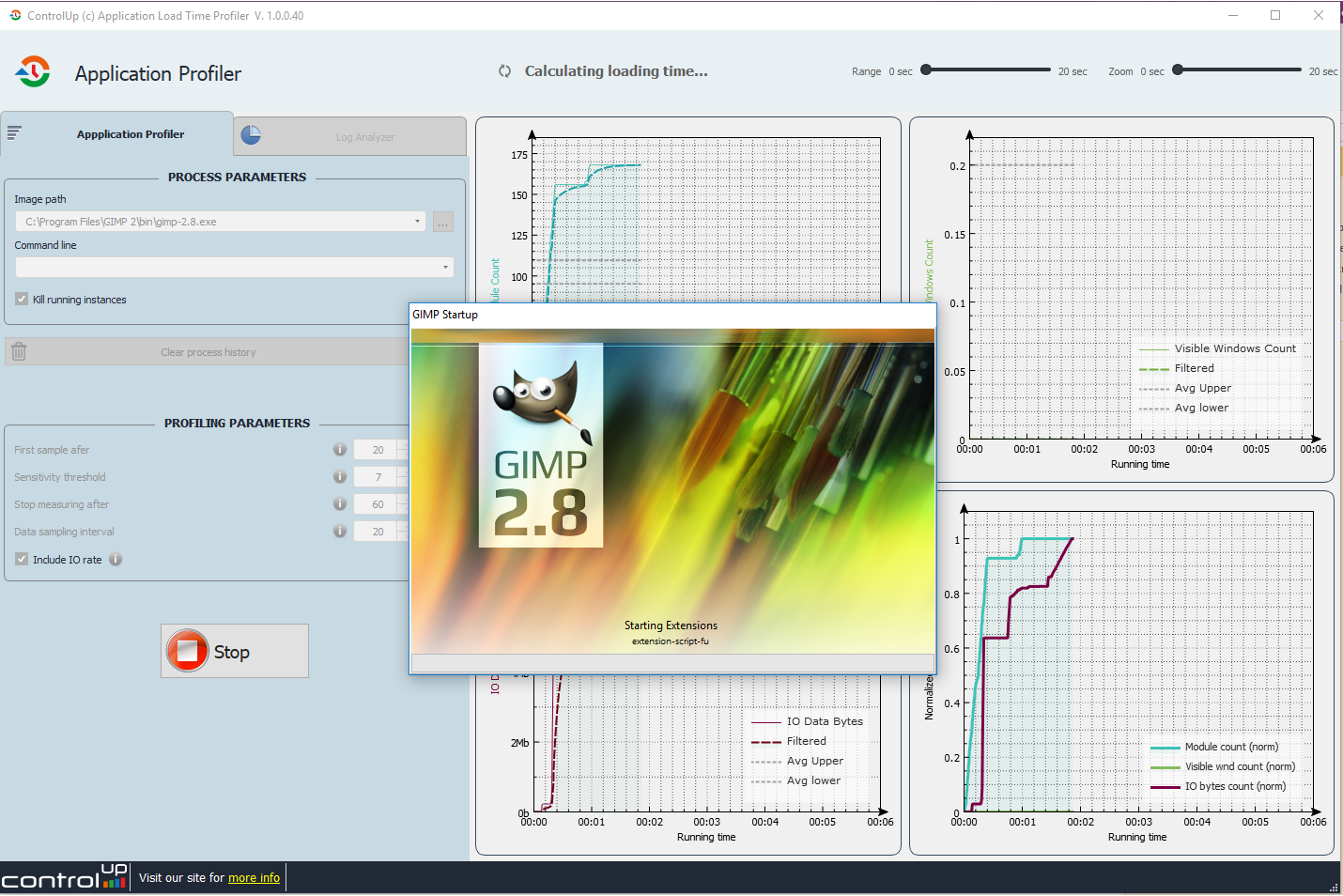Image resolution: width=1343 pixels, height=896 pixels.
Task: Click the list icon on Application Profiler tab
Action: click(x=14, y=133)
